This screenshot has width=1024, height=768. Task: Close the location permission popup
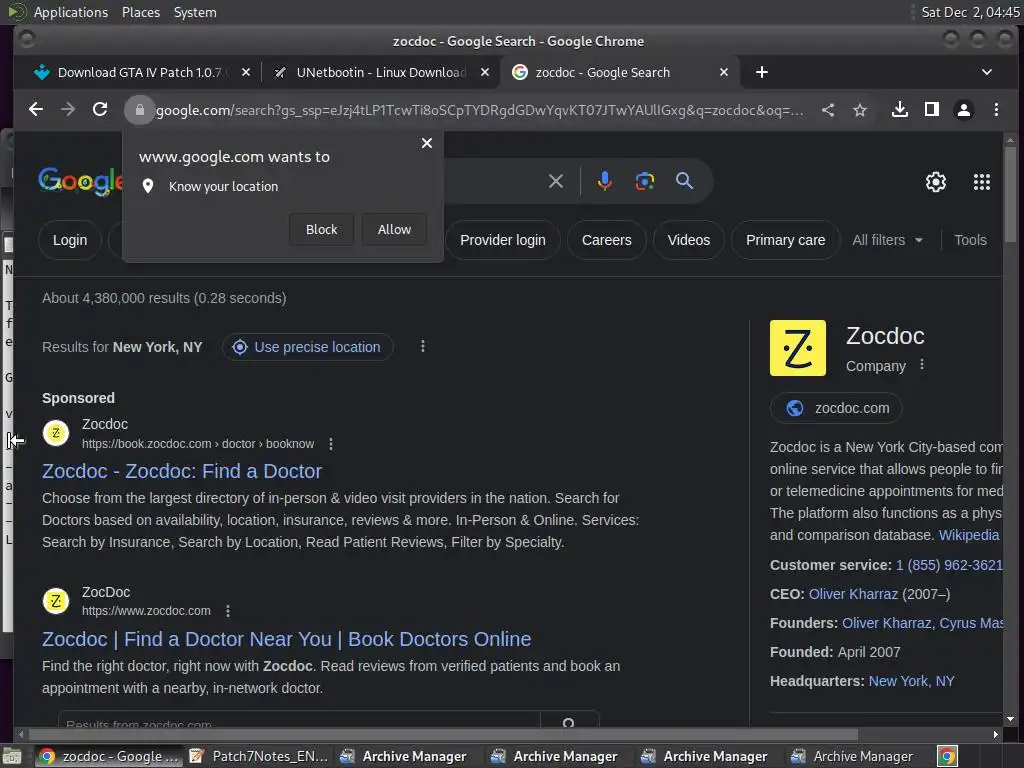[426, 143]
